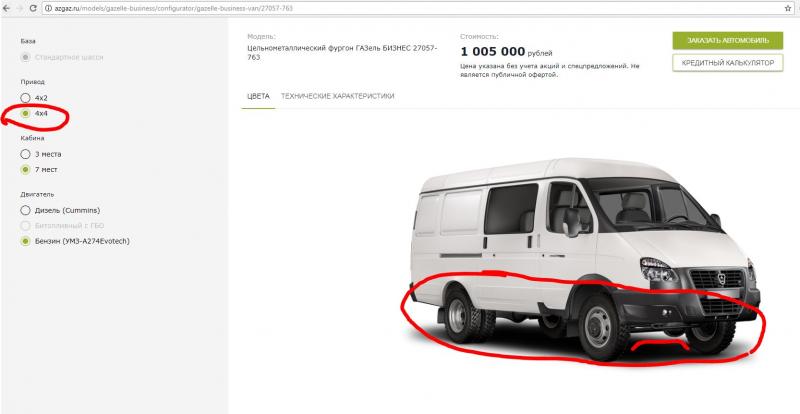800x414 pixels.
Task: Click the browser back arrow
Action: pos(6,8)
